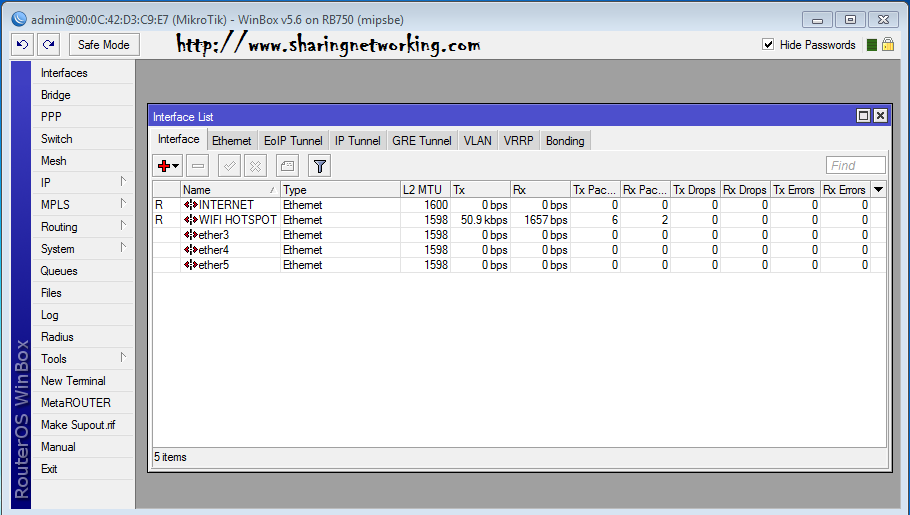Click the padlock icon at top right

(x=888, y=44)
